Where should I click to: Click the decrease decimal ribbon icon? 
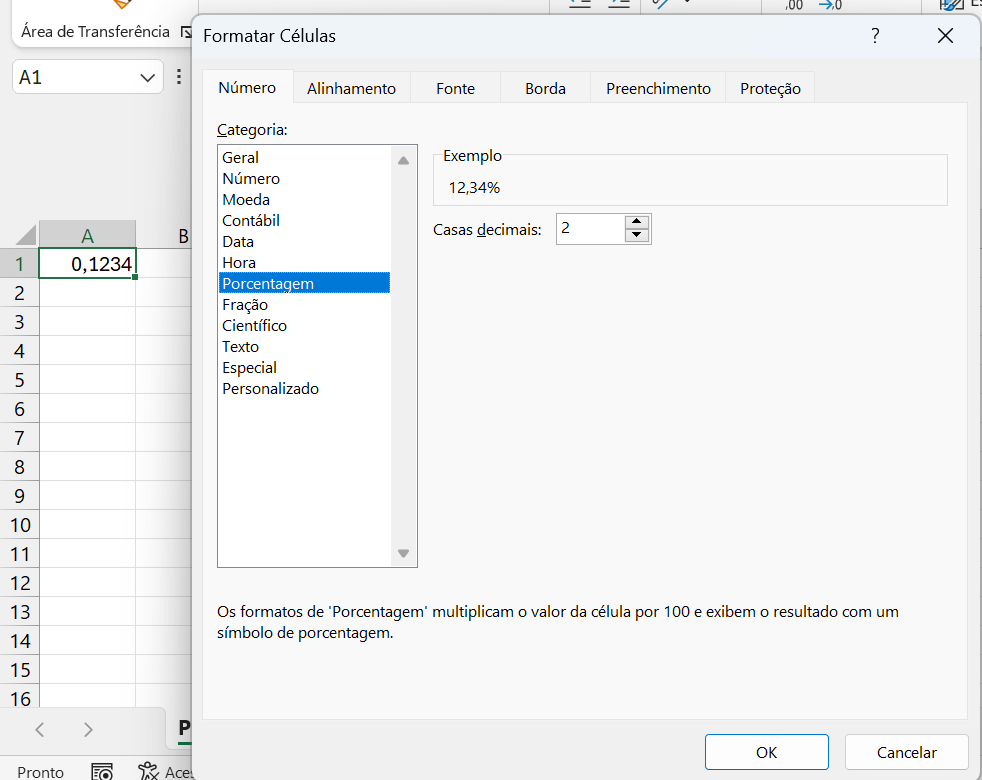831,5
